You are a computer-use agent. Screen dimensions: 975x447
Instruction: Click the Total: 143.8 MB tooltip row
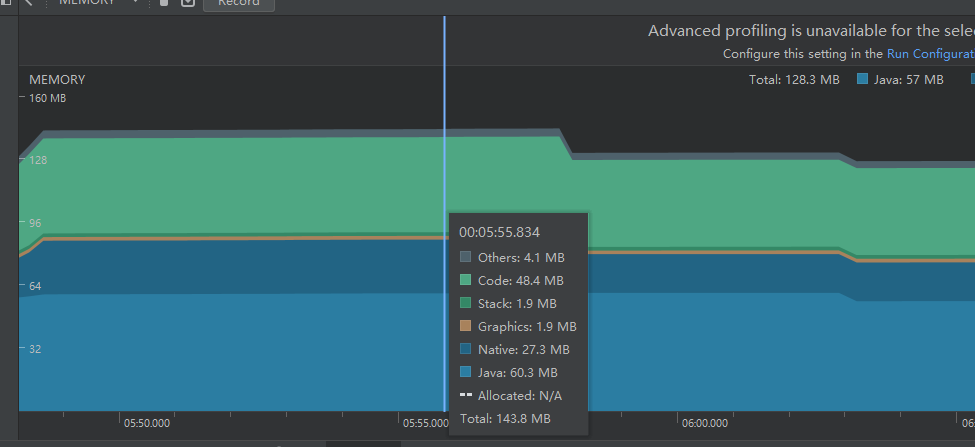pos(505,418)
